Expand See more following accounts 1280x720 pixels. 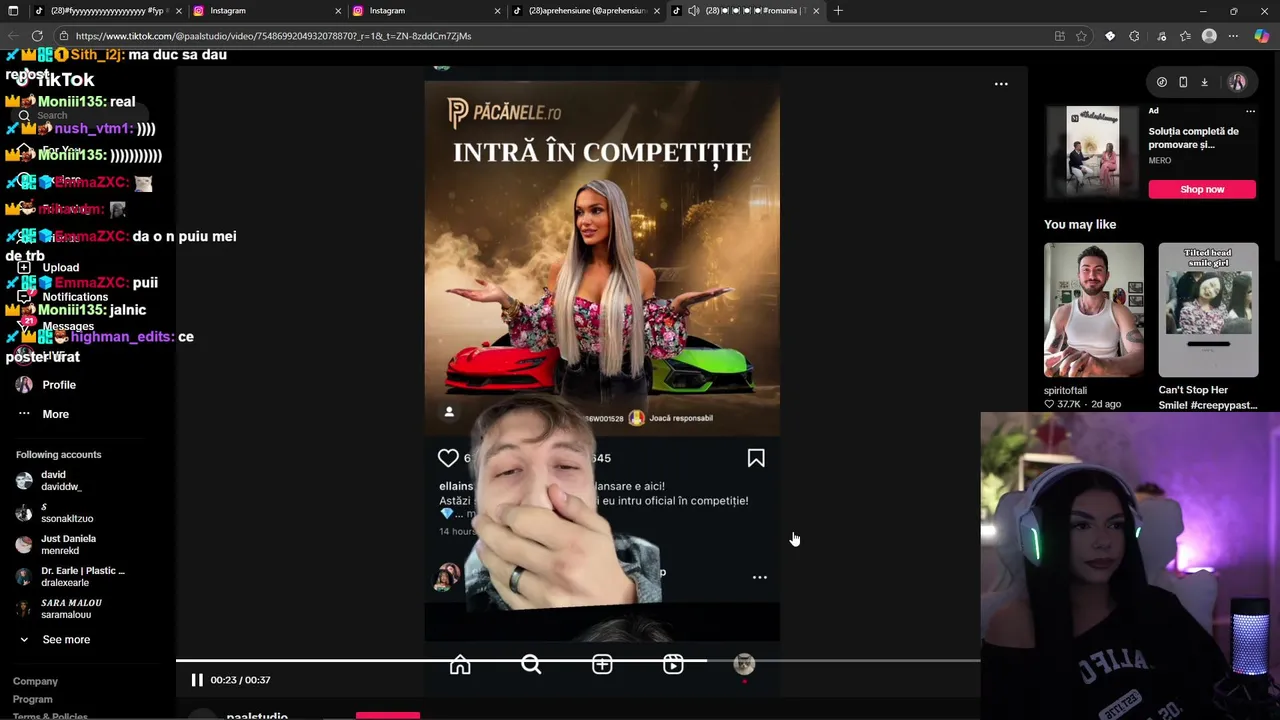pos(54,640)
